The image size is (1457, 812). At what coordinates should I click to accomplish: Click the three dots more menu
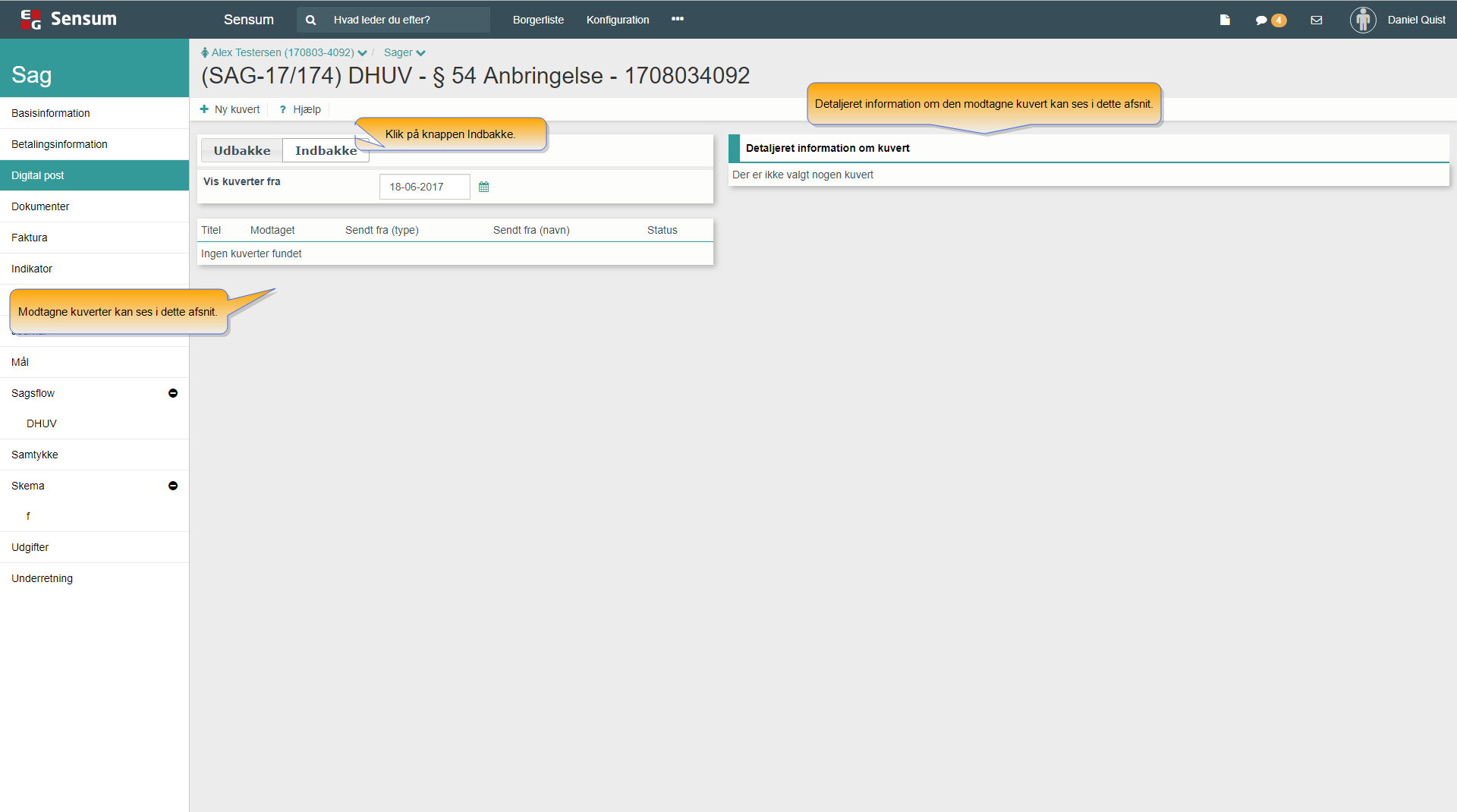tap(678, 20)
